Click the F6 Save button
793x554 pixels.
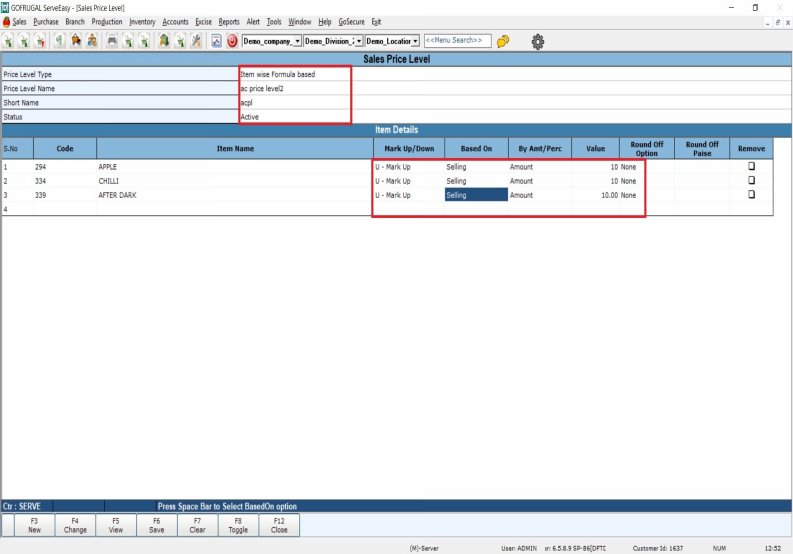[157, 525]
